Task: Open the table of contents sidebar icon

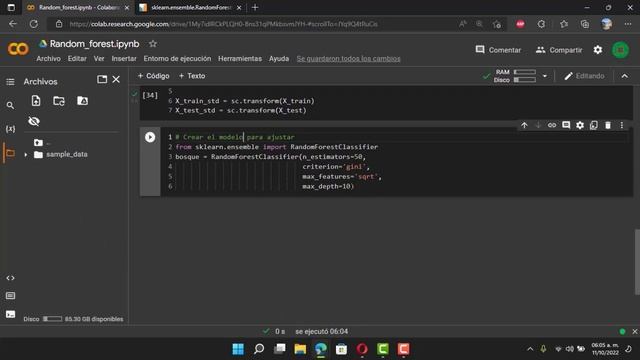Action: 10,82
